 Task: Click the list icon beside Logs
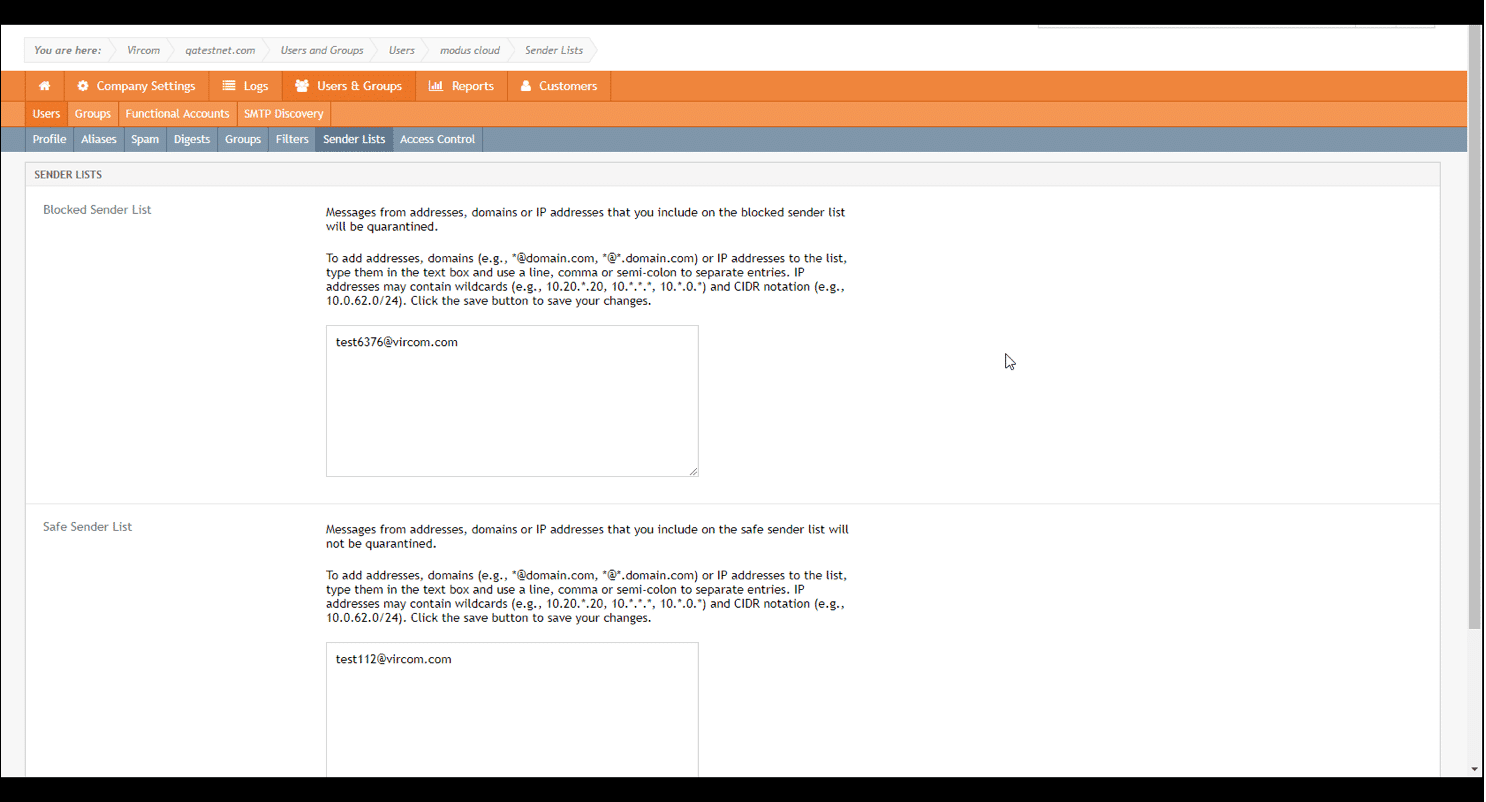229,86
